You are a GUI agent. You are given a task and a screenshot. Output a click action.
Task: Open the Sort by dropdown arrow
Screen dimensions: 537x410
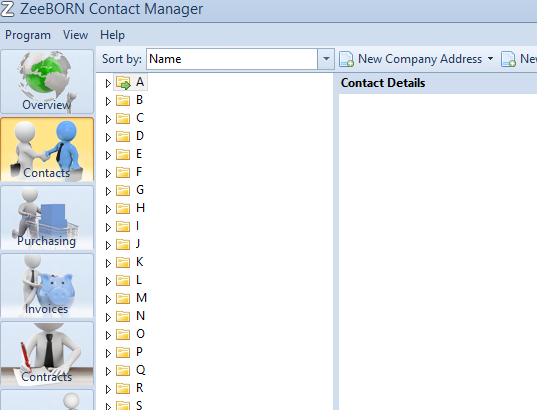(x=326, y=59)
